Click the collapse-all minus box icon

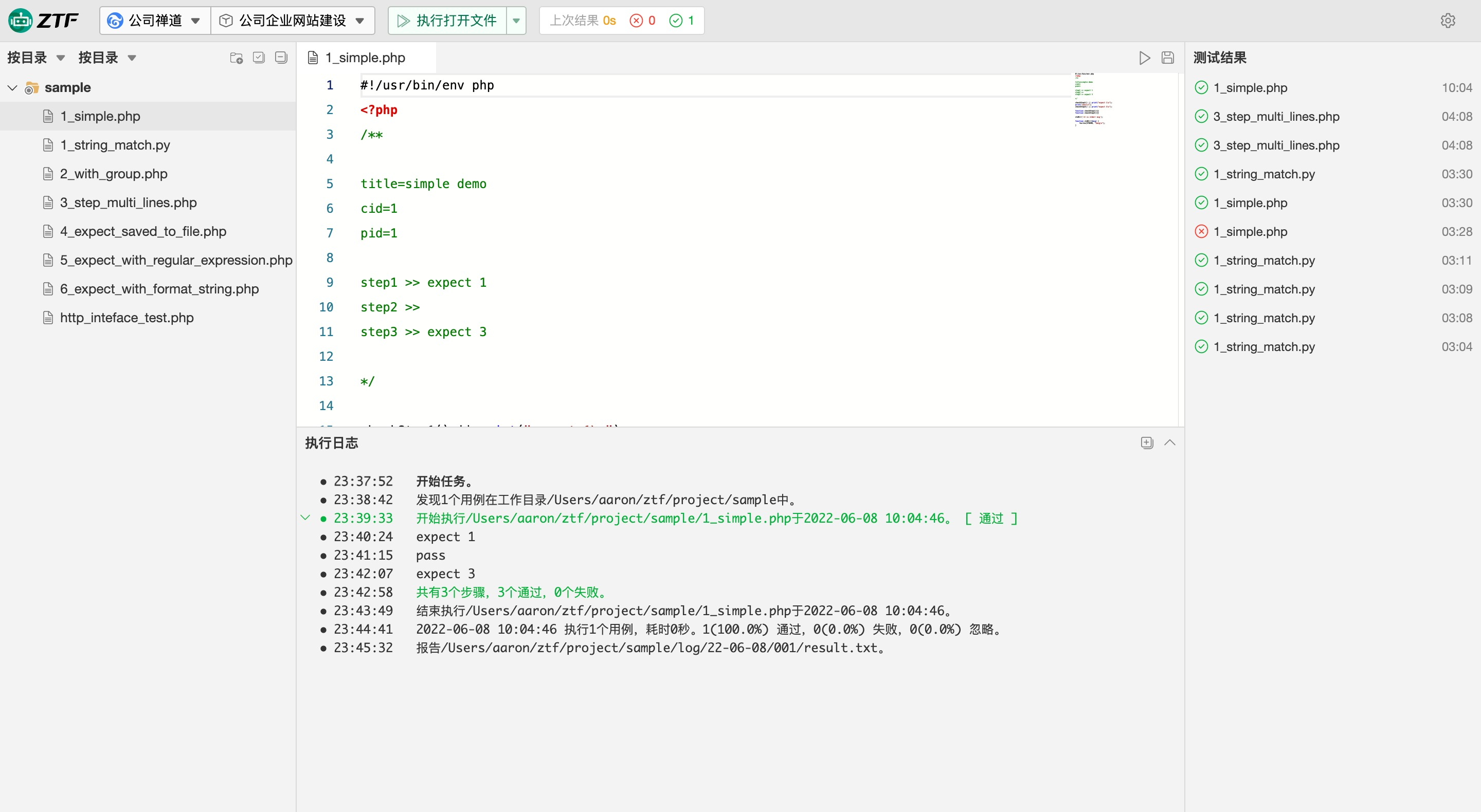coord(281,58)
